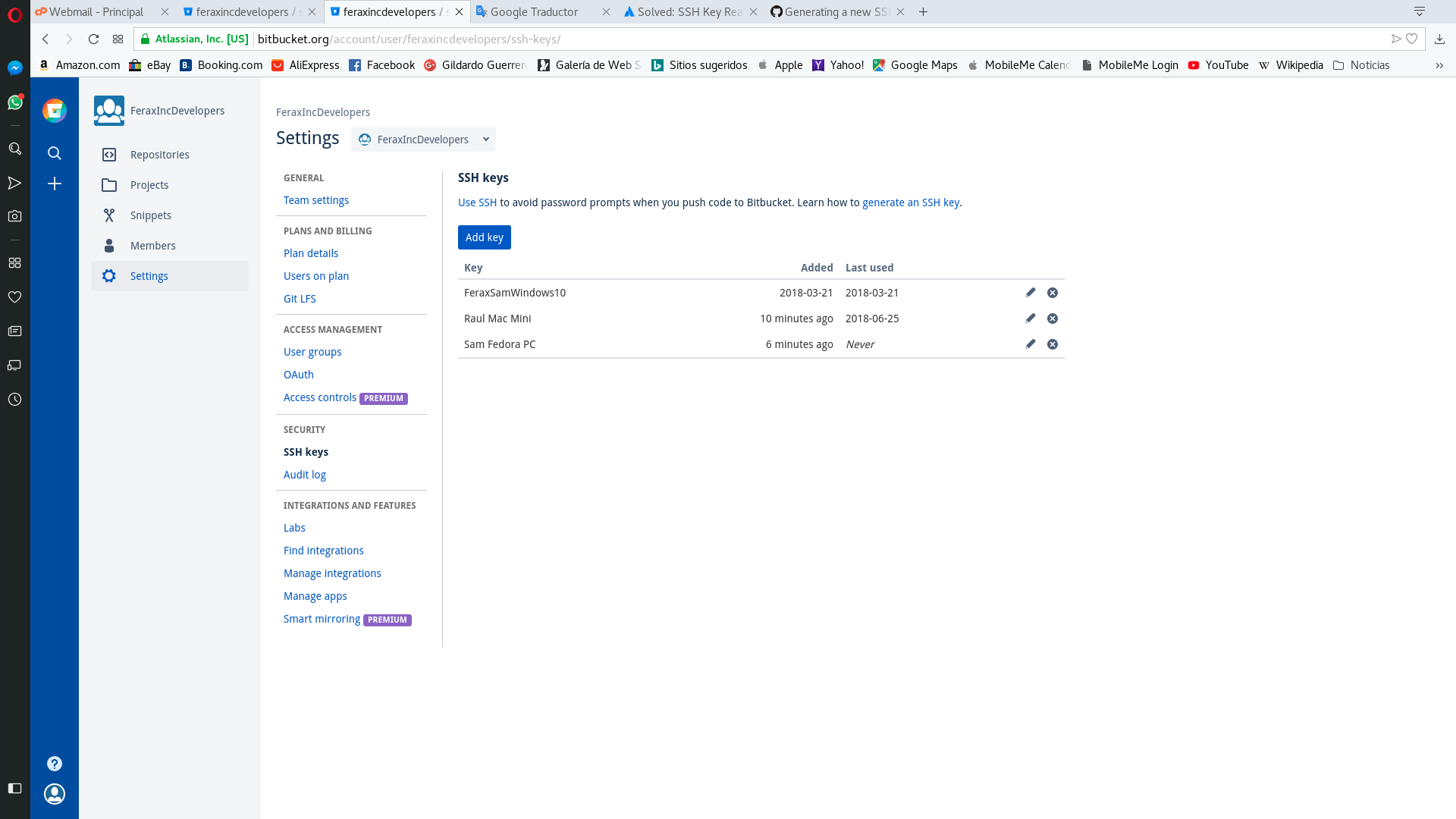Screen dimensions: 1456x819
Task: Take a snapshot with the camera icon
Action: (15, 215)
